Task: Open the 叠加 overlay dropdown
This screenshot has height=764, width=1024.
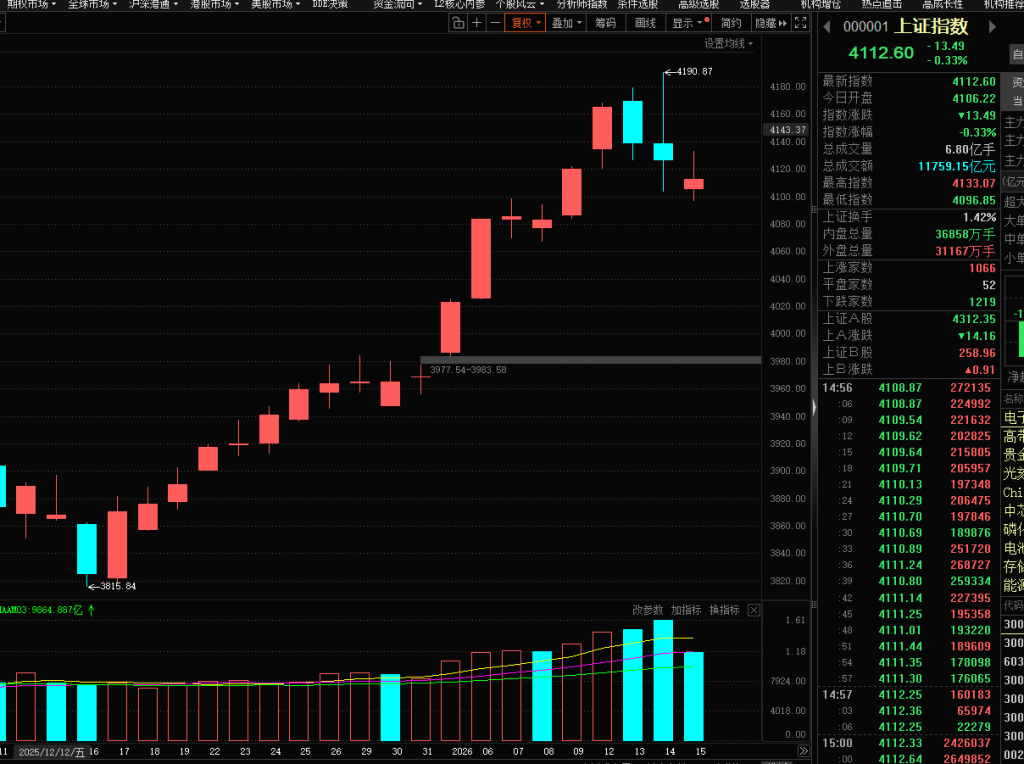Action: (x=565, y=22)
